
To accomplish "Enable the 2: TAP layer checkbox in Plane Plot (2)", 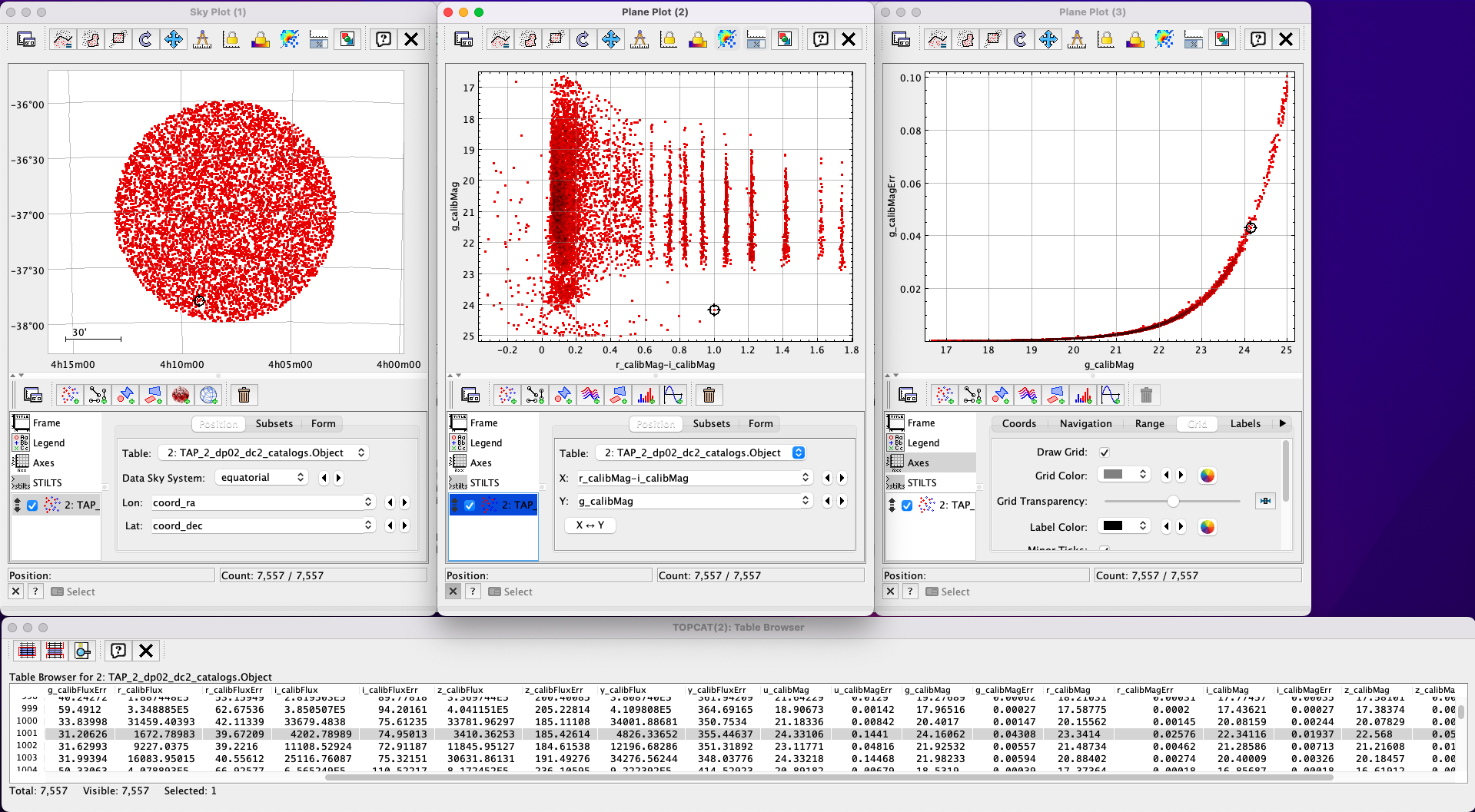I will (469, 505).
